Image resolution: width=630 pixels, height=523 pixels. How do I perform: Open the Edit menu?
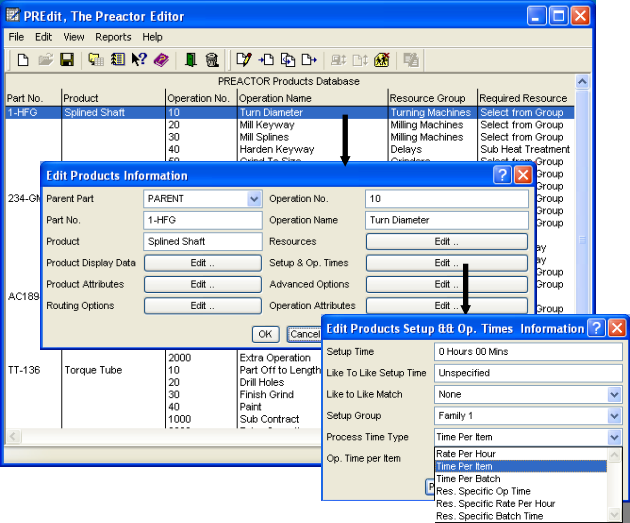43,37
